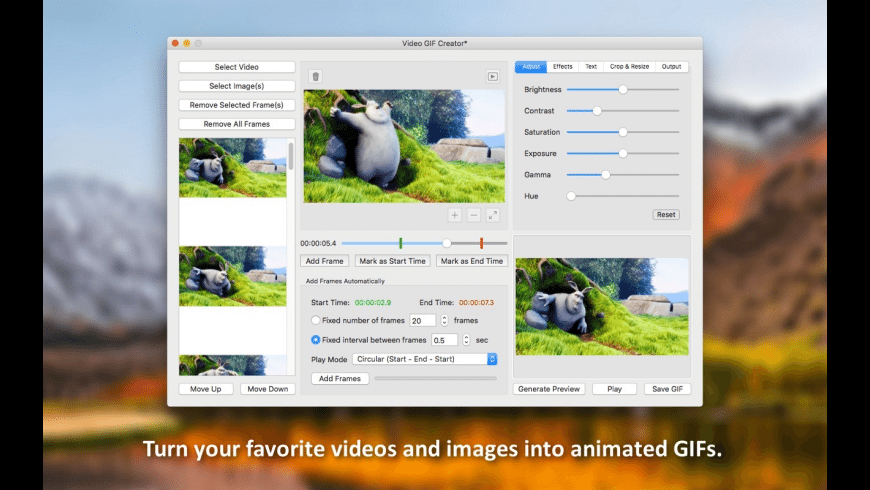Image resolution: width=870 pixels, height=490 pixels.
Task: Zoom in with the plus icon
Action: (454, 215)
